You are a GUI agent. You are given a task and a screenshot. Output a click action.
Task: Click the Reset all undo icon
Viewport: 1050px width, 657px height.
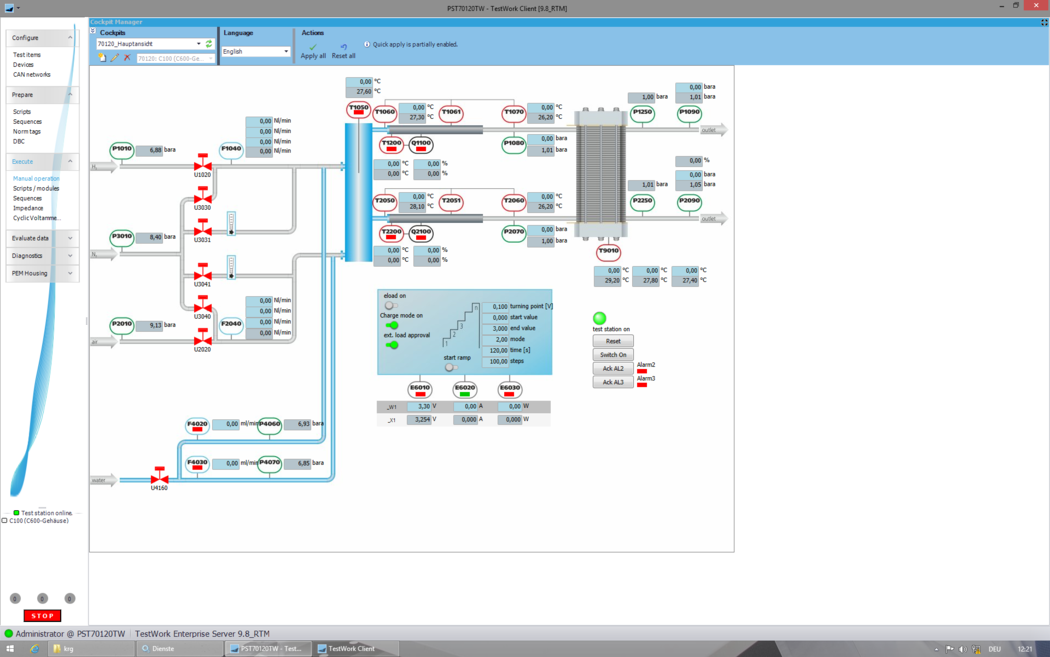pyautogui.click(x=343, y=47)
